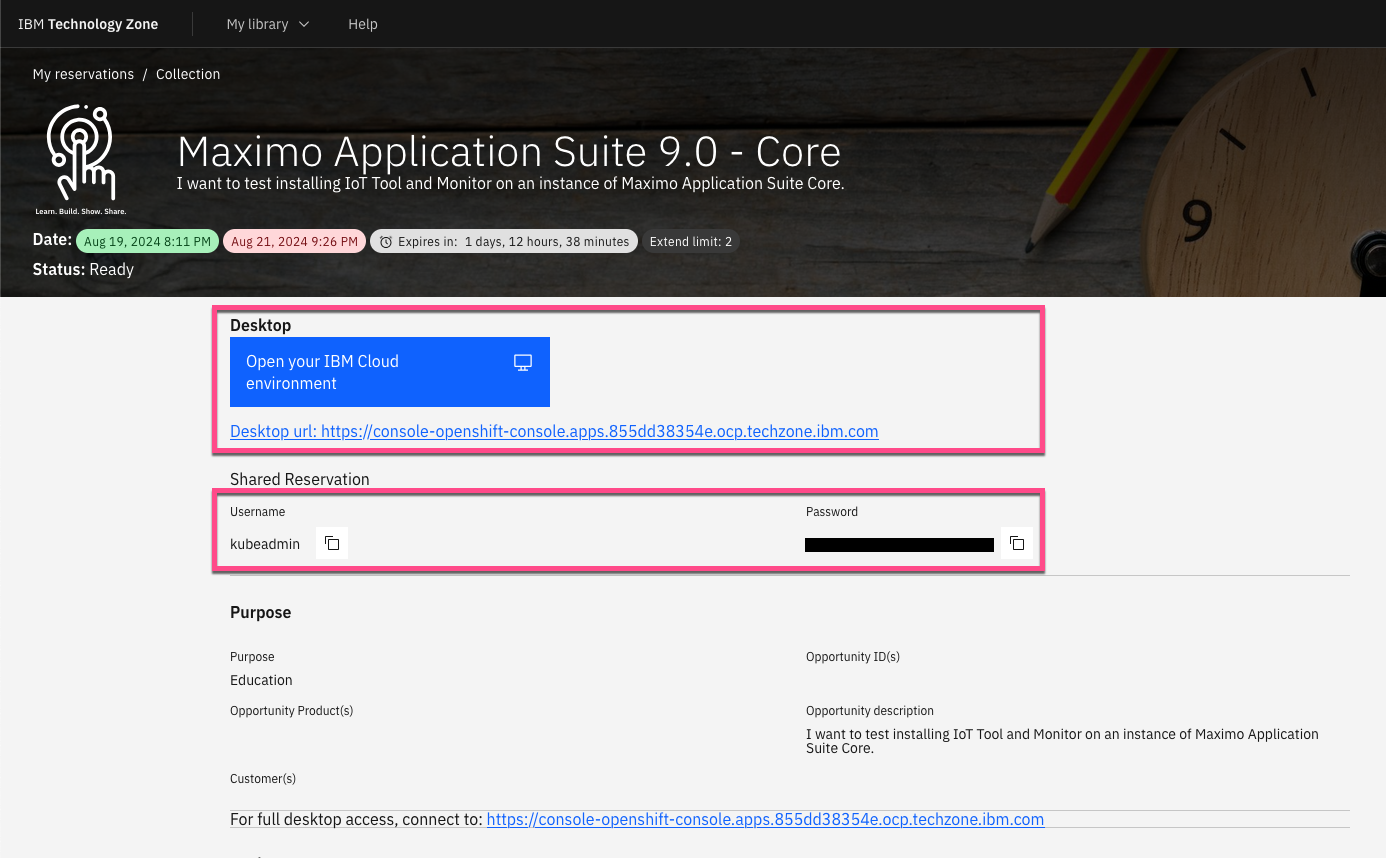
Task: Click the Opportunity Product(s) label
Action: (292, 711)
